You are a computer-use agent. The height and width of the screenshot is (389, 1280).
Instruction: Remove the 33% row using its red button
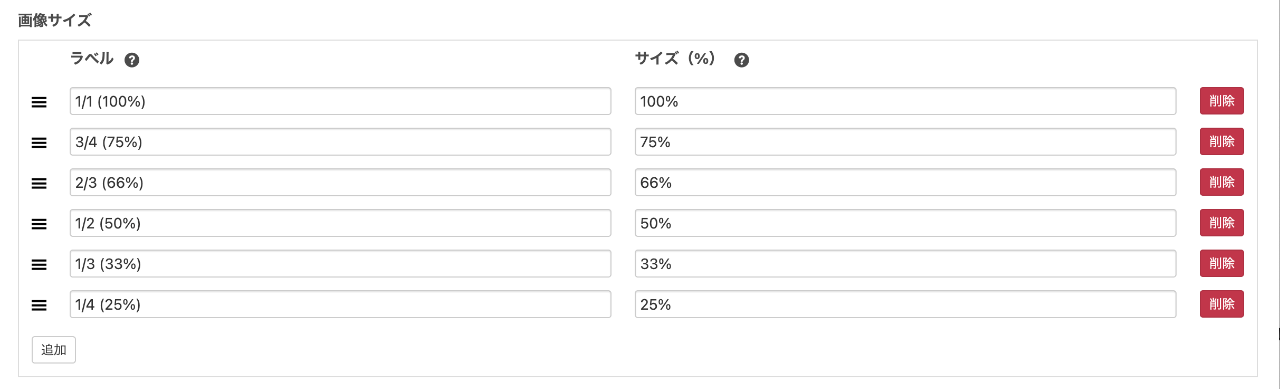(1222, 263)
